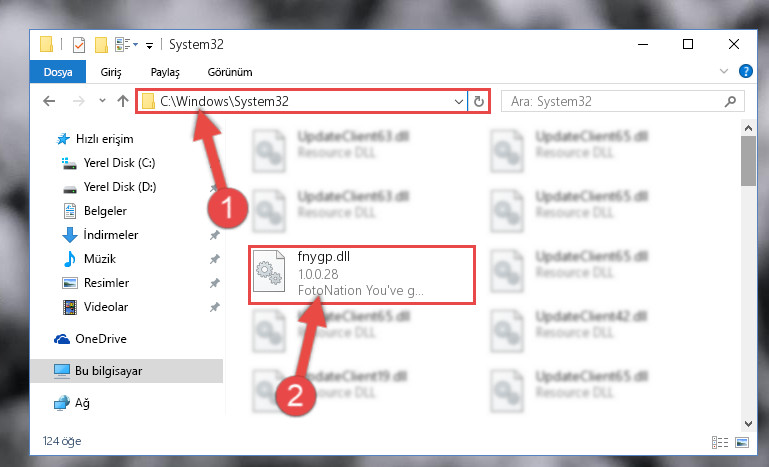Viewport: 769px width, 467px height.
Task: Open the Dosya menu tab
Action: click(58, 72)
